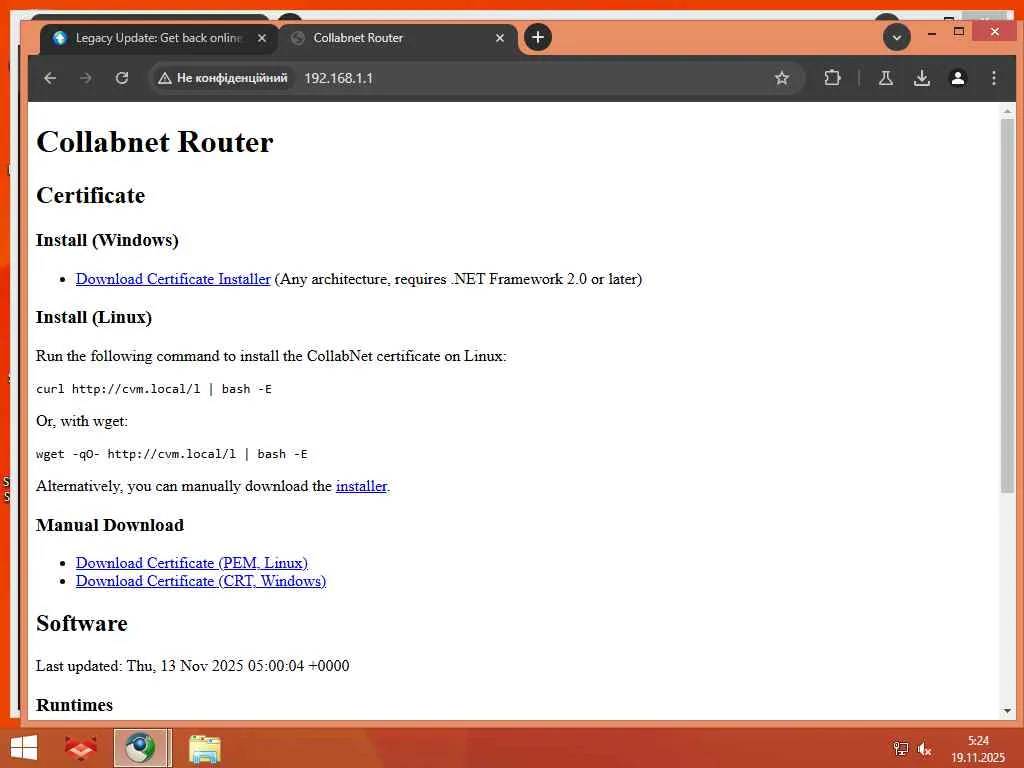Image resolution: width=1024 pixels, height=768 pixels.
Task: Open File Explorer from taskbar
Action: pyautogui.click(x=204, y=748)
